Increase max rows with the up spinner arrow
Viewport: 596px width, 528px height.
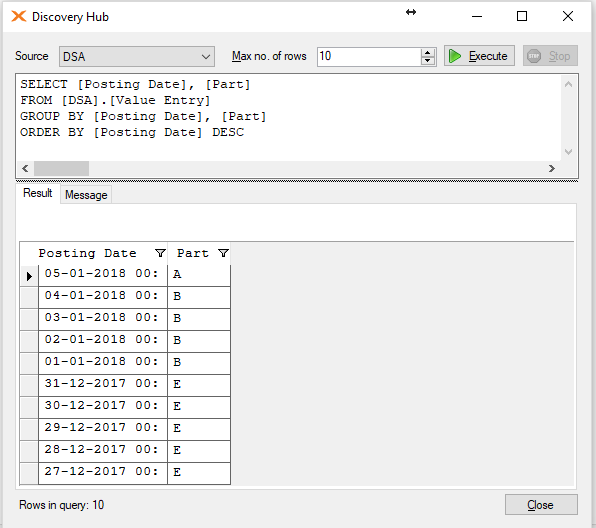[x=428, y=52]
